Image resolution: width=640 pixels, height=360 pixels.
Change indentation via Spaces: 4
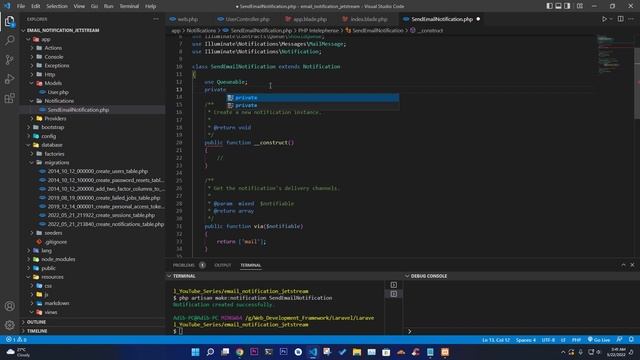coord(525,340)
